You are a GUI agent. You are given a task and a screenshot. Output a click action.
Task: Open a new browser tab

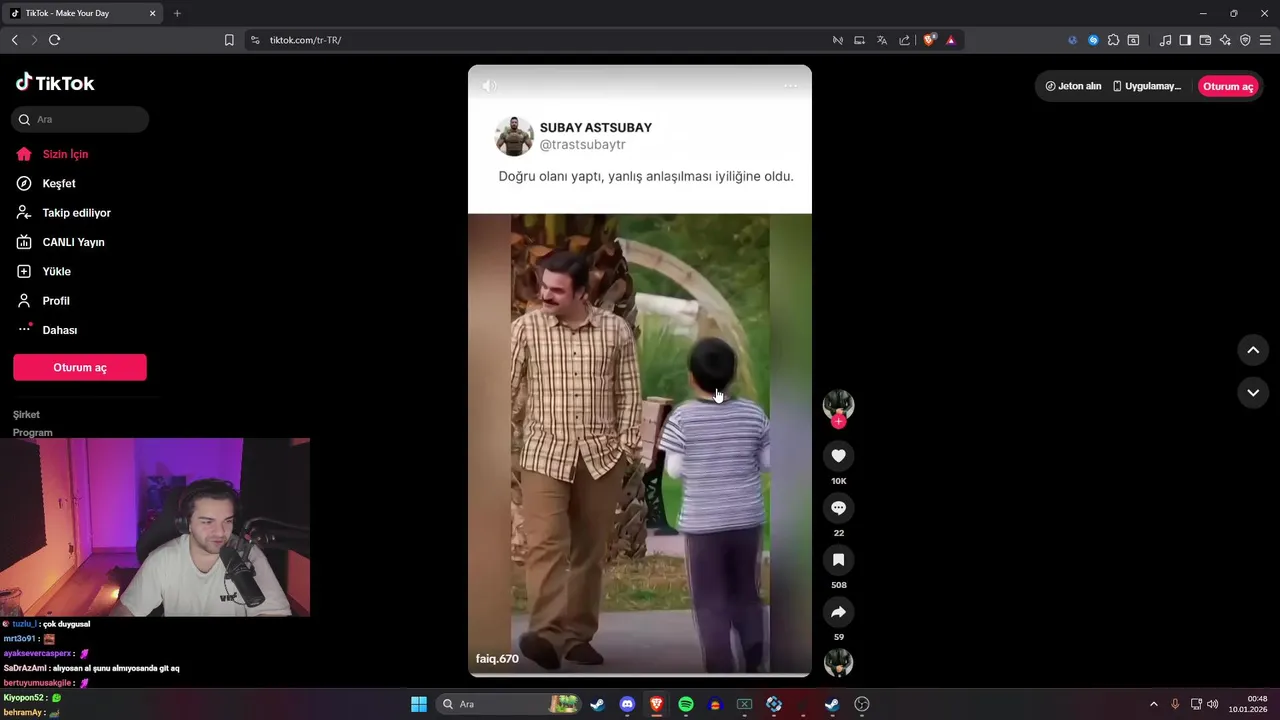(177, 13)
